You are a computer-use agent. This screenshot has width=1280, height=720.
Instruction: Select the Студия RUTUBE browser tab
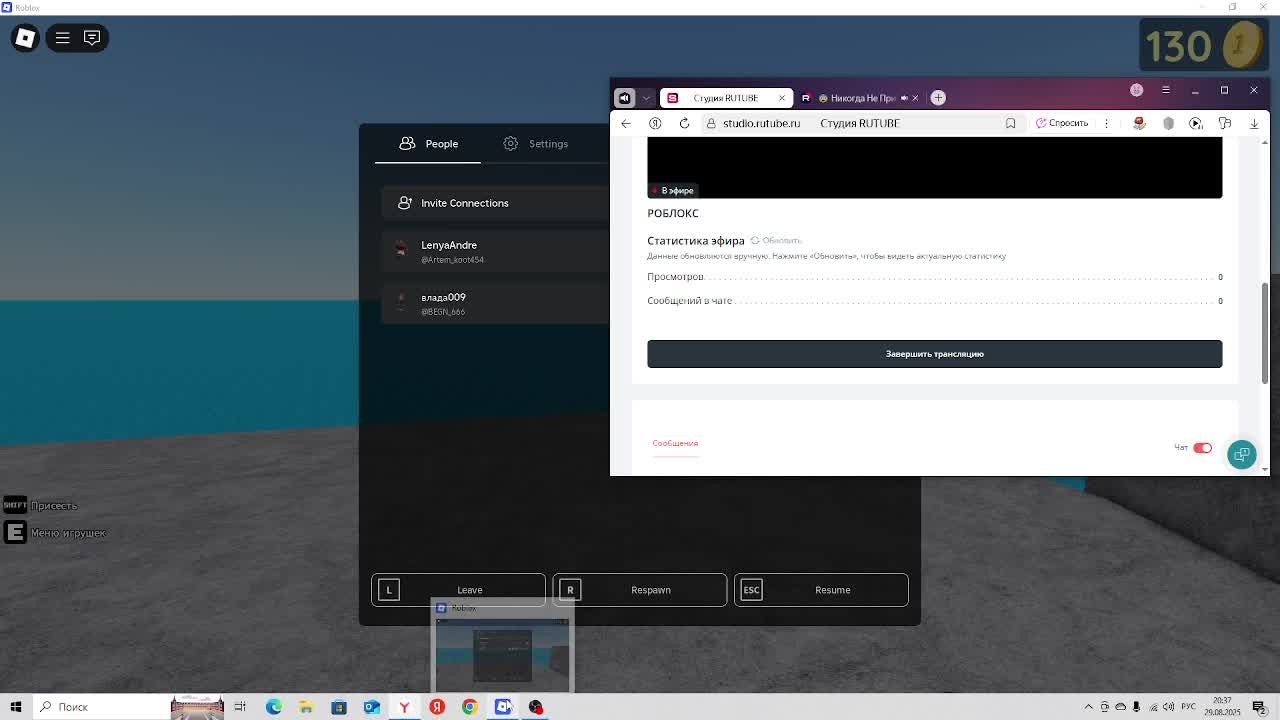(726, 98)
